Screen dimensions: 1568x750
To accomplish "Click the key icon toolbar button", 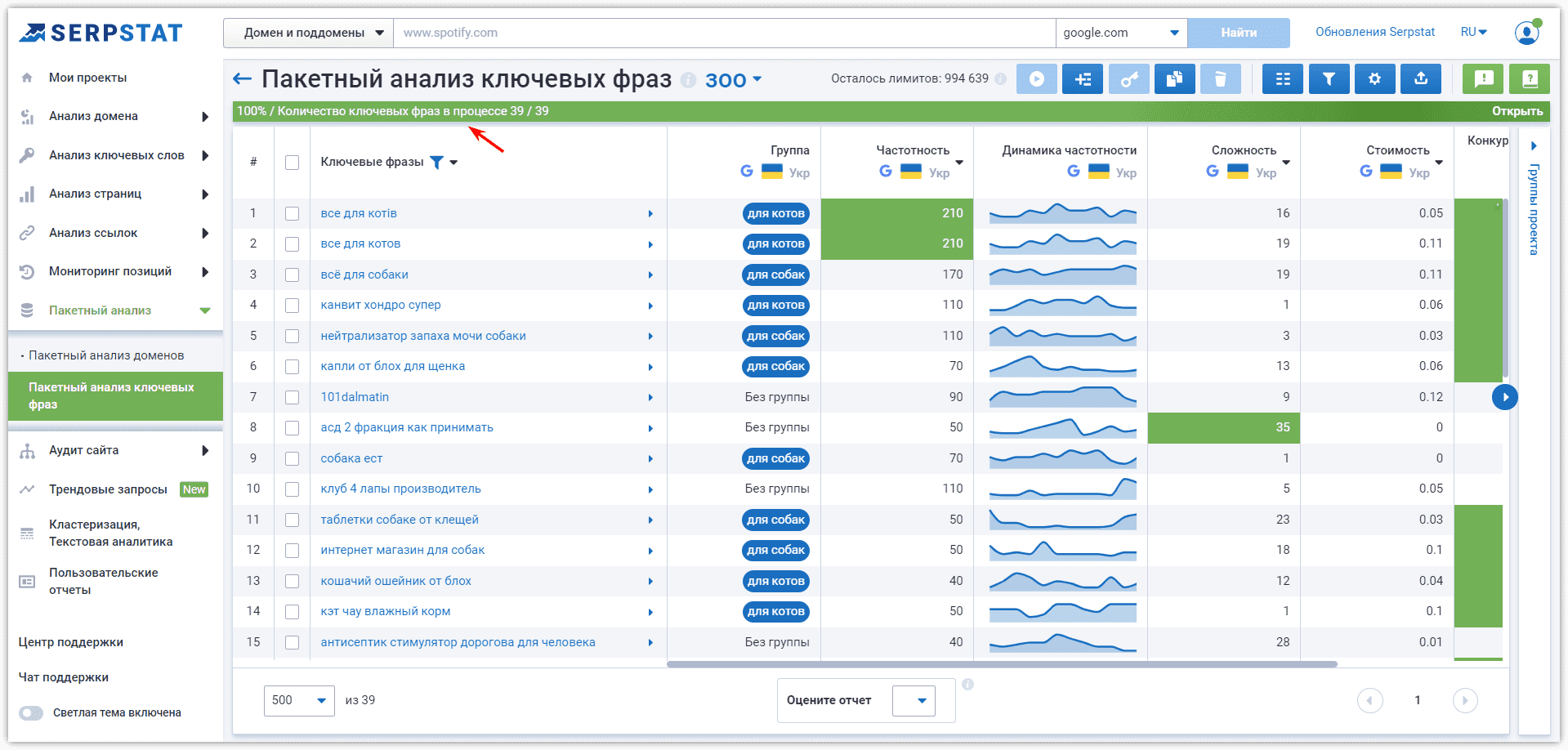I will [1128, 79].
